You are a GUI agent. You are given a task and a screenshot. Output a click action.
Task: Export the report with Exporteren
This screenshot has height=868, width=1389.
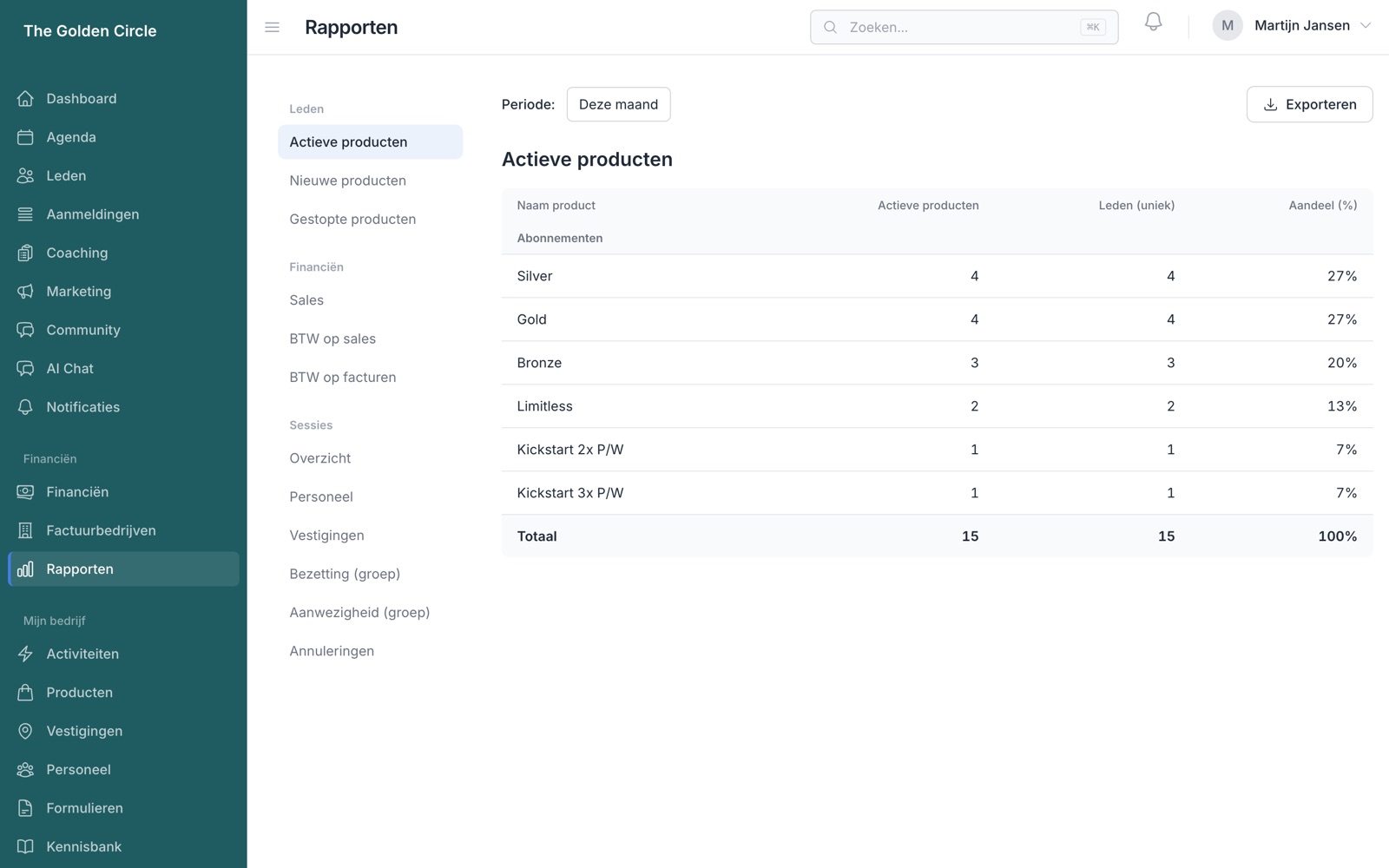tap(1309, 104)
